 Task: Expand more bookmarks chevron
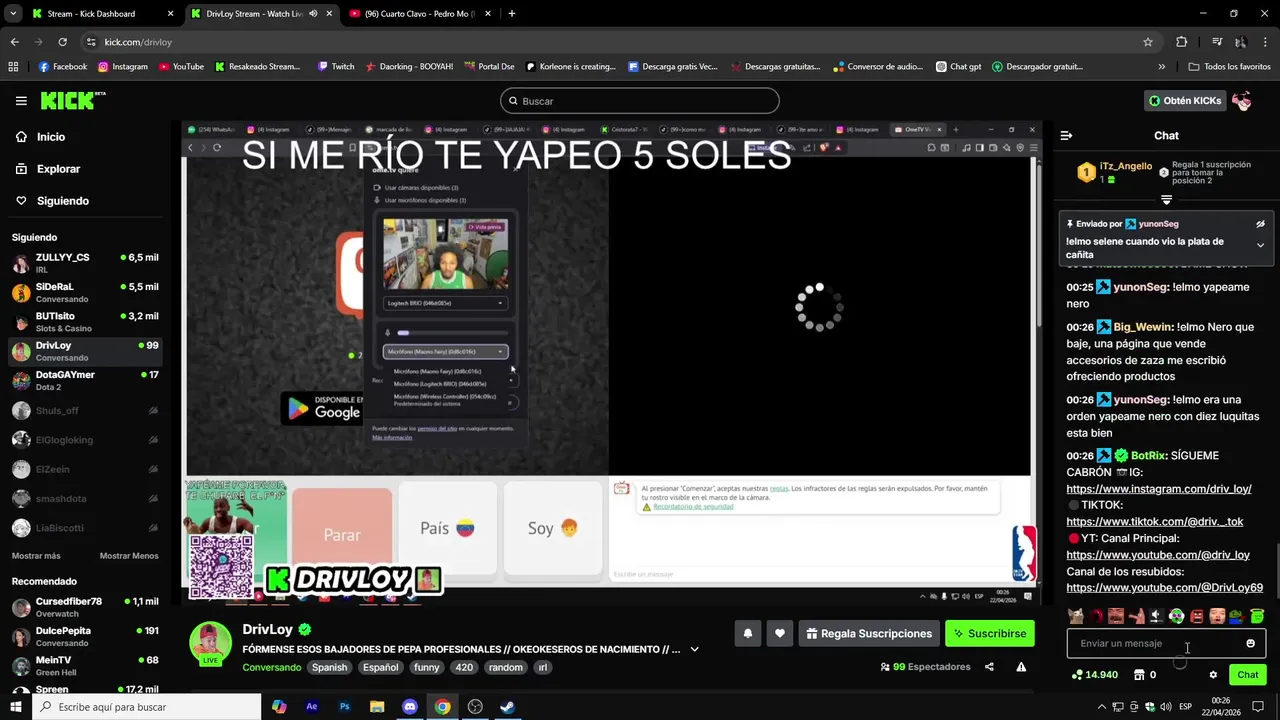point(1161,67)
